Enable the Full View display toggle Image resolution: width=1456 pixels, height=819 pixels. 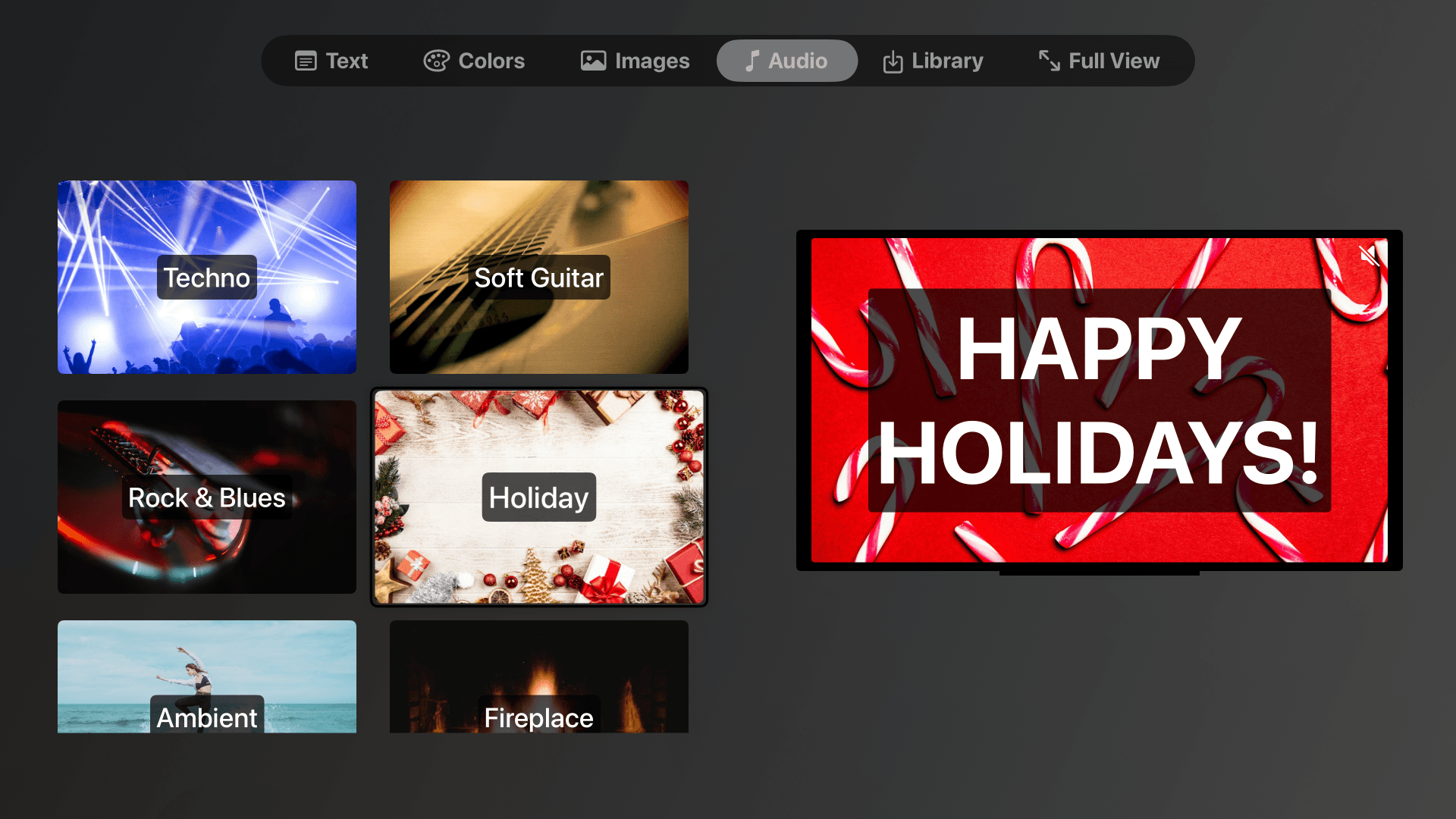(1098, 61)
